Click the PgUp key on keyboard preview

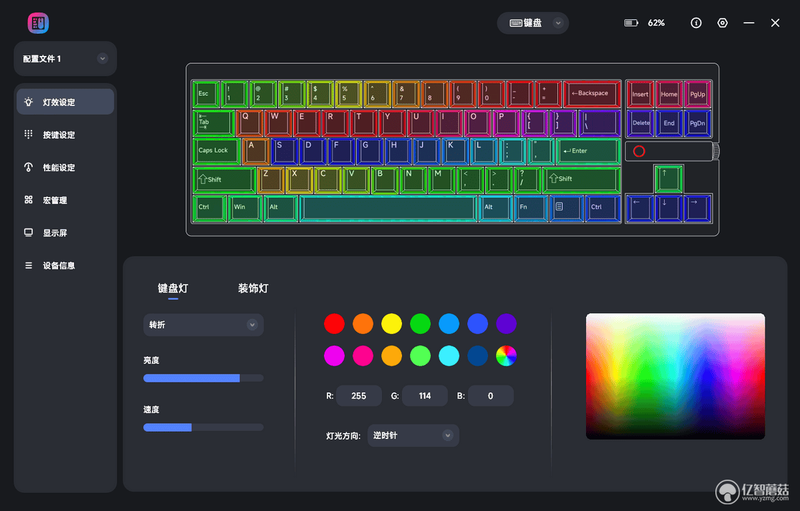point(697,94)
